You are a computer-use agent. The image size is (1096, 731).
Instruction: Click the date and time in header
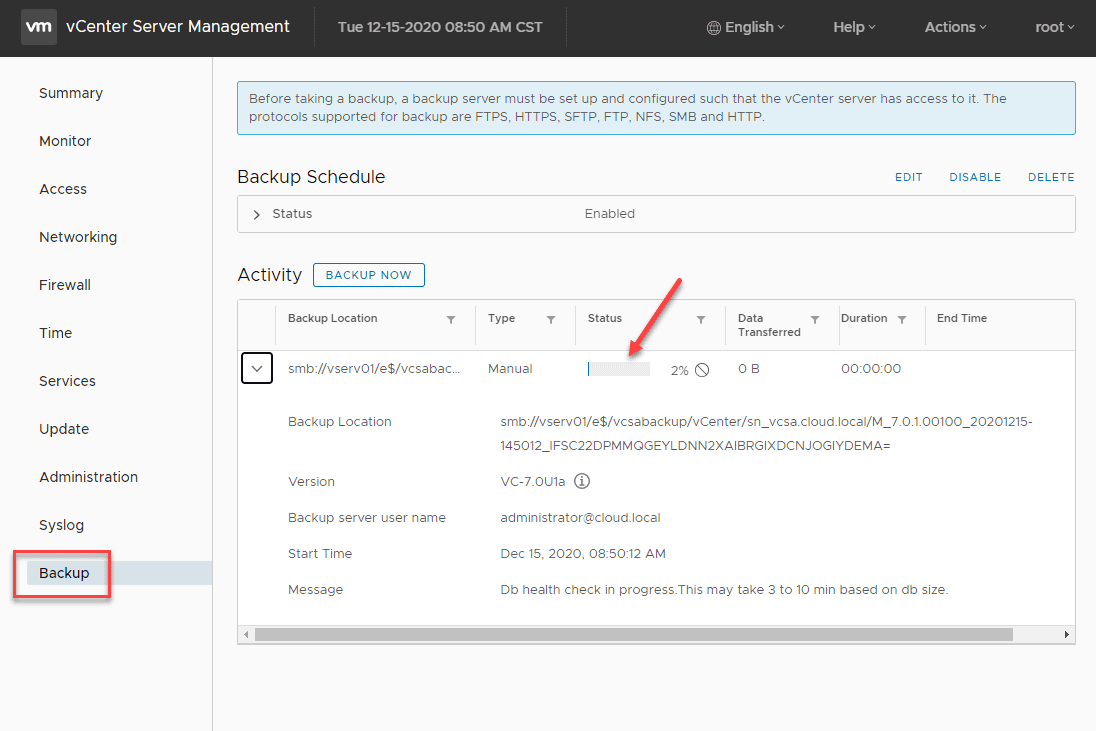click(440, 27)
